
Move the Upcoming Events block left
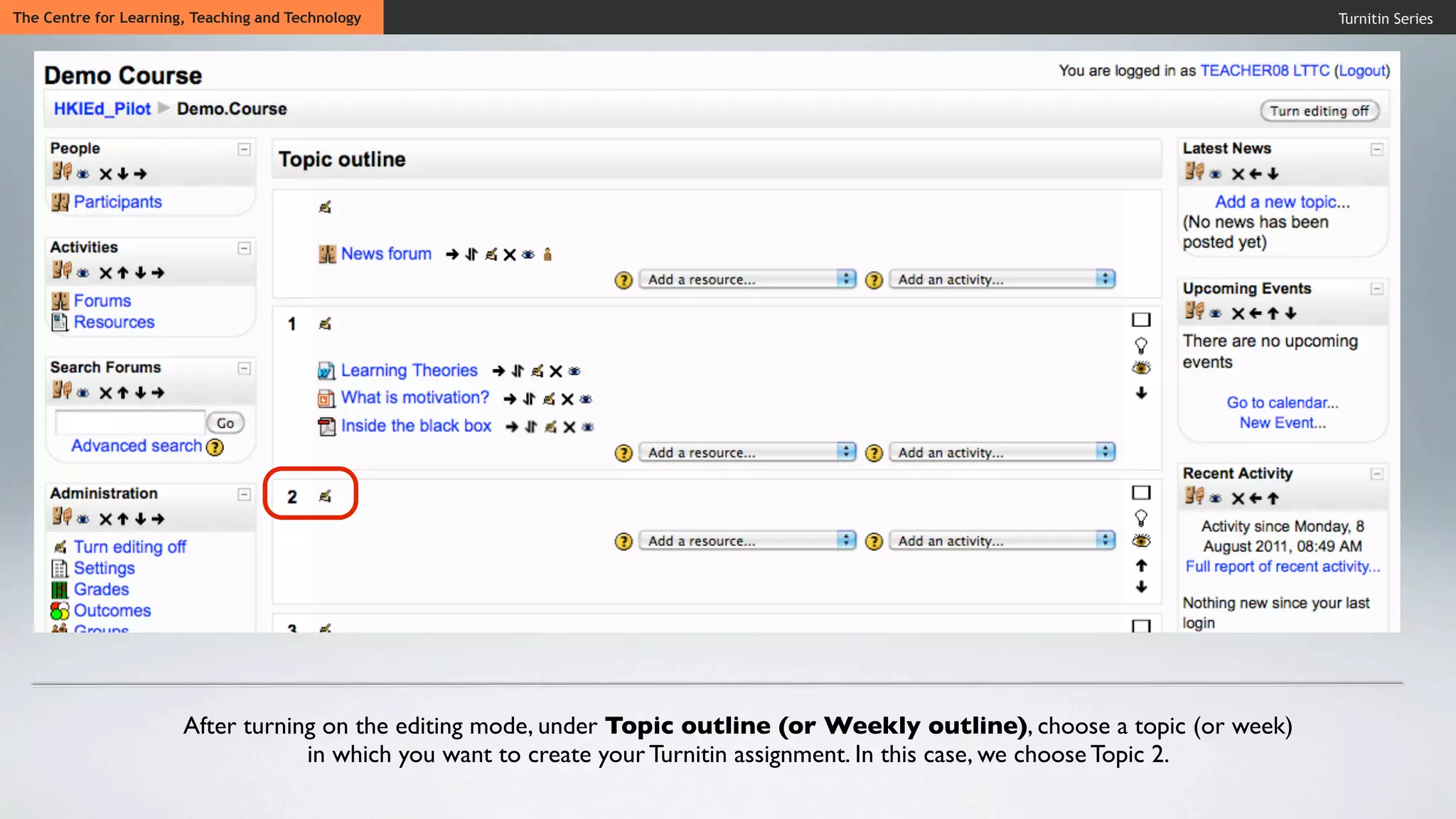point(1256,314)
